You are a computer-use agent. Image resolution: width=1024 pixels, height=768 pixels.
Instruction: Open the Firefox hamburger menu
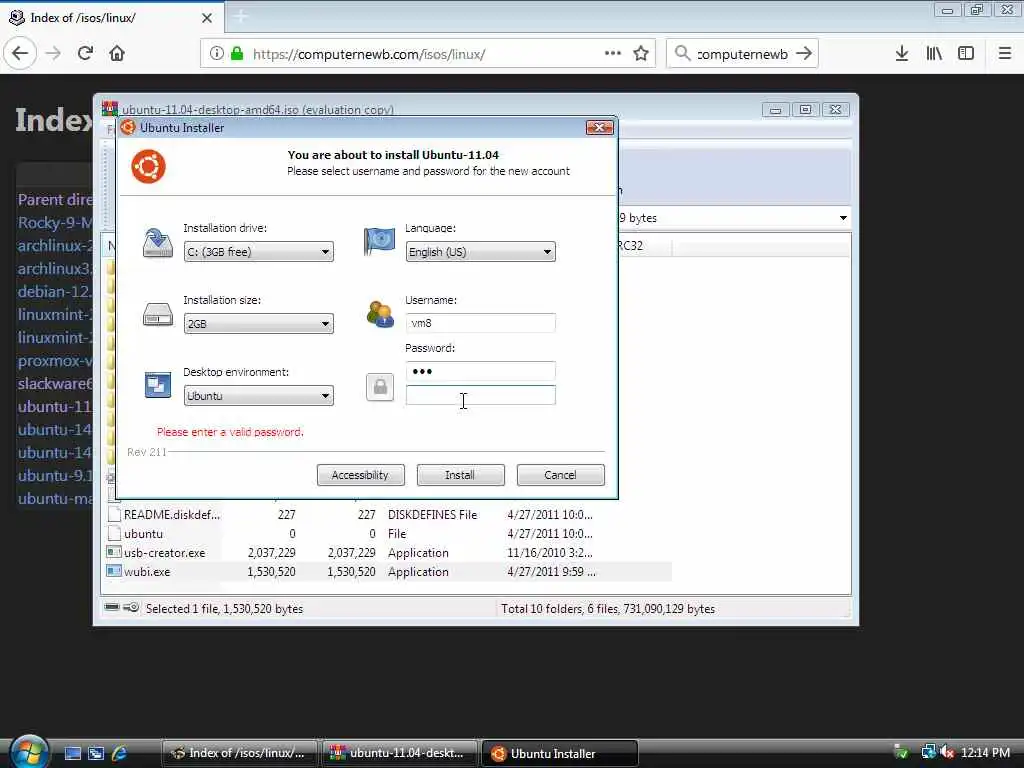pyautogui.click(x=1005, y=54)
